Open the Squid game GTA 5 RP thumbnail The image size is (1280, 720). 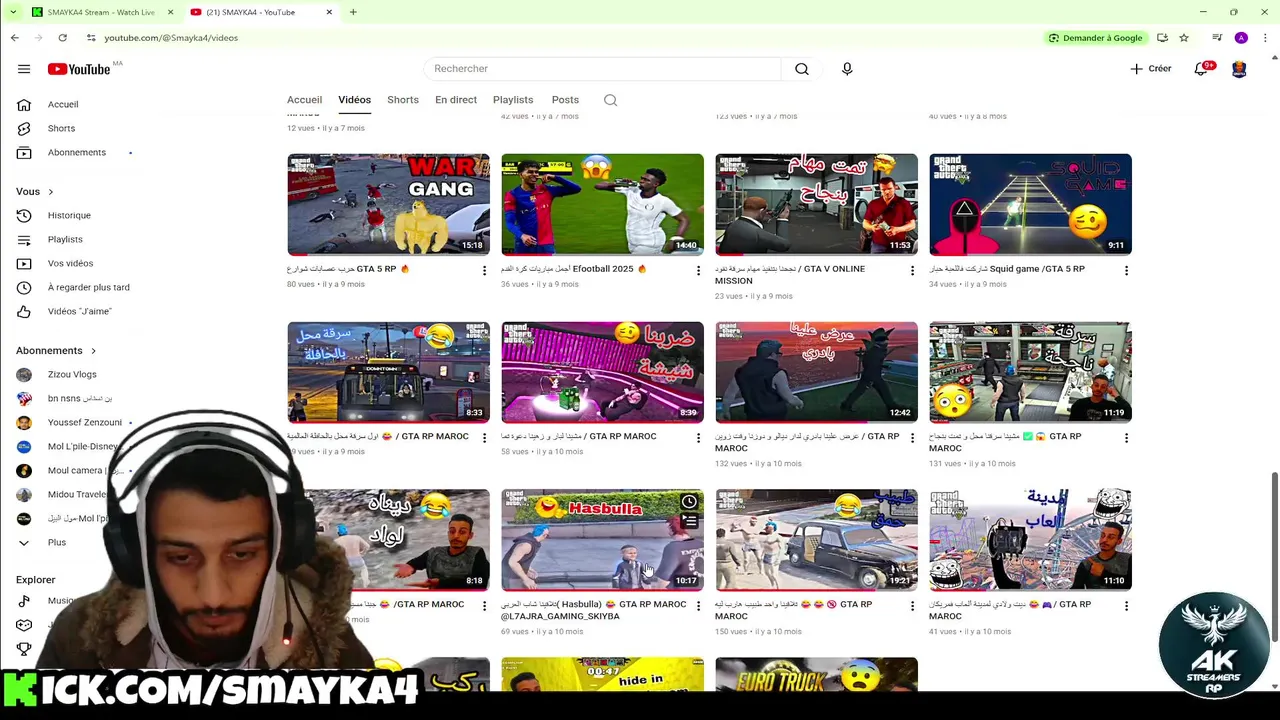pos(1030,204)
